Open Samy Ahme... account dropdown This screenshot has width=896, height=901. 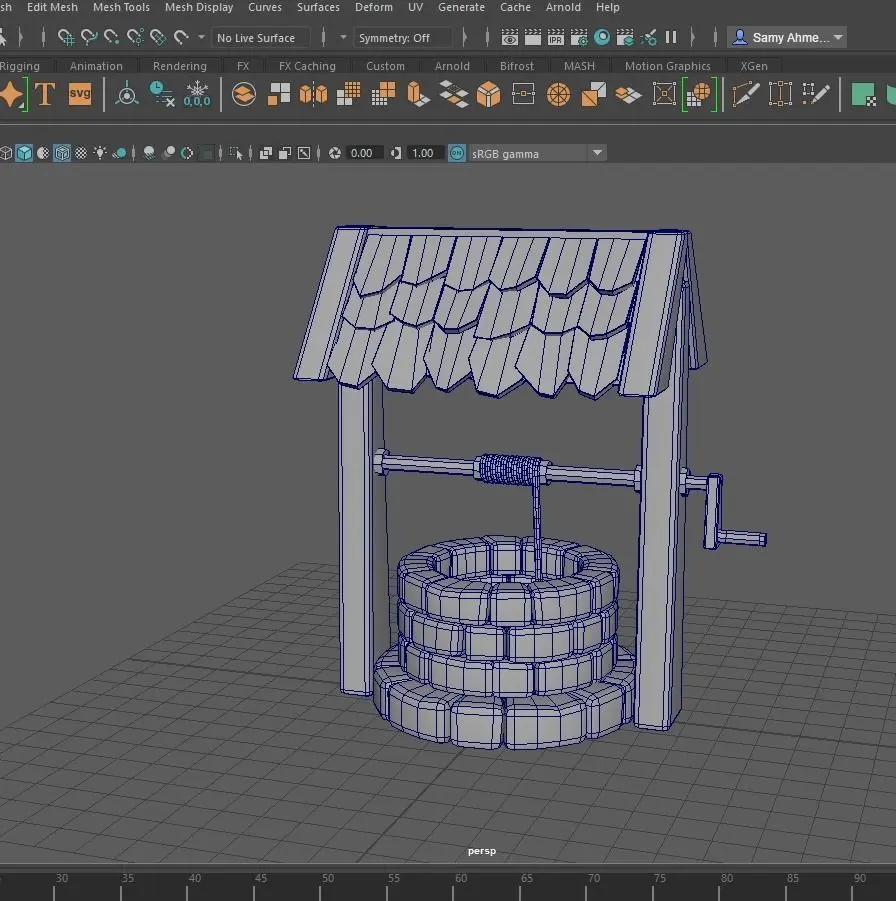click(787, 38)
